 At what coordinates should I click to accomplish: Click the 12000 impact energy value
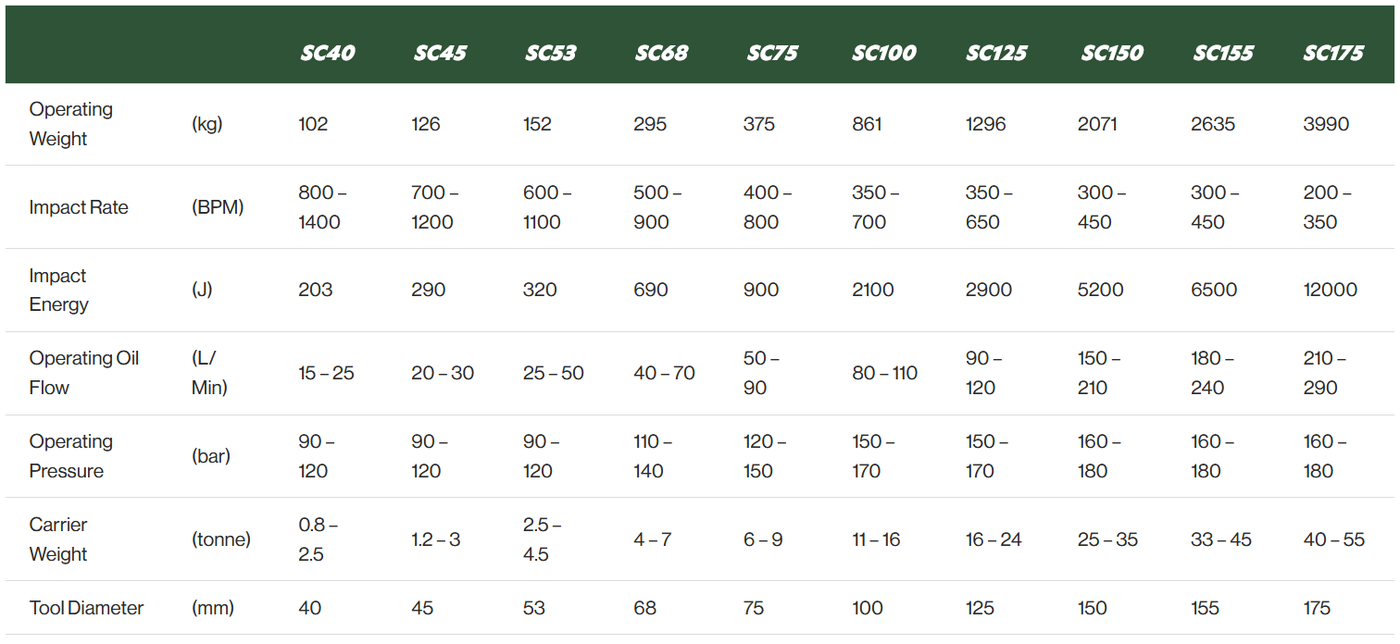pyautogui.click(x=1330, y=290)
